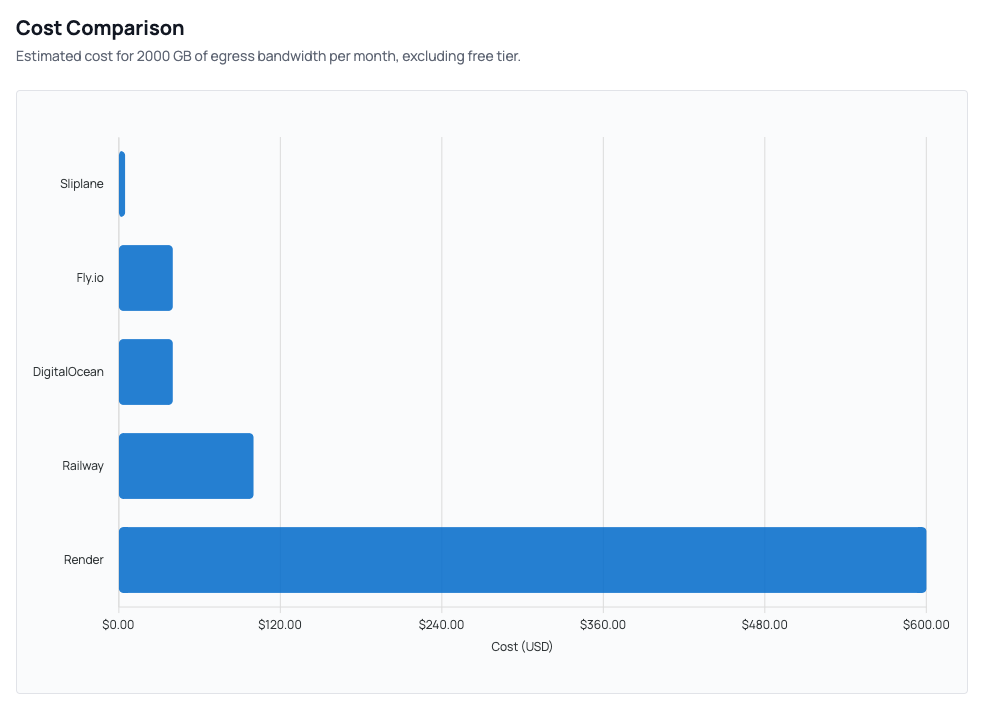The width and height of the screenshot is (988, 708).
Task: Click the Fly.io axis label
Action: tap(92, 278)
